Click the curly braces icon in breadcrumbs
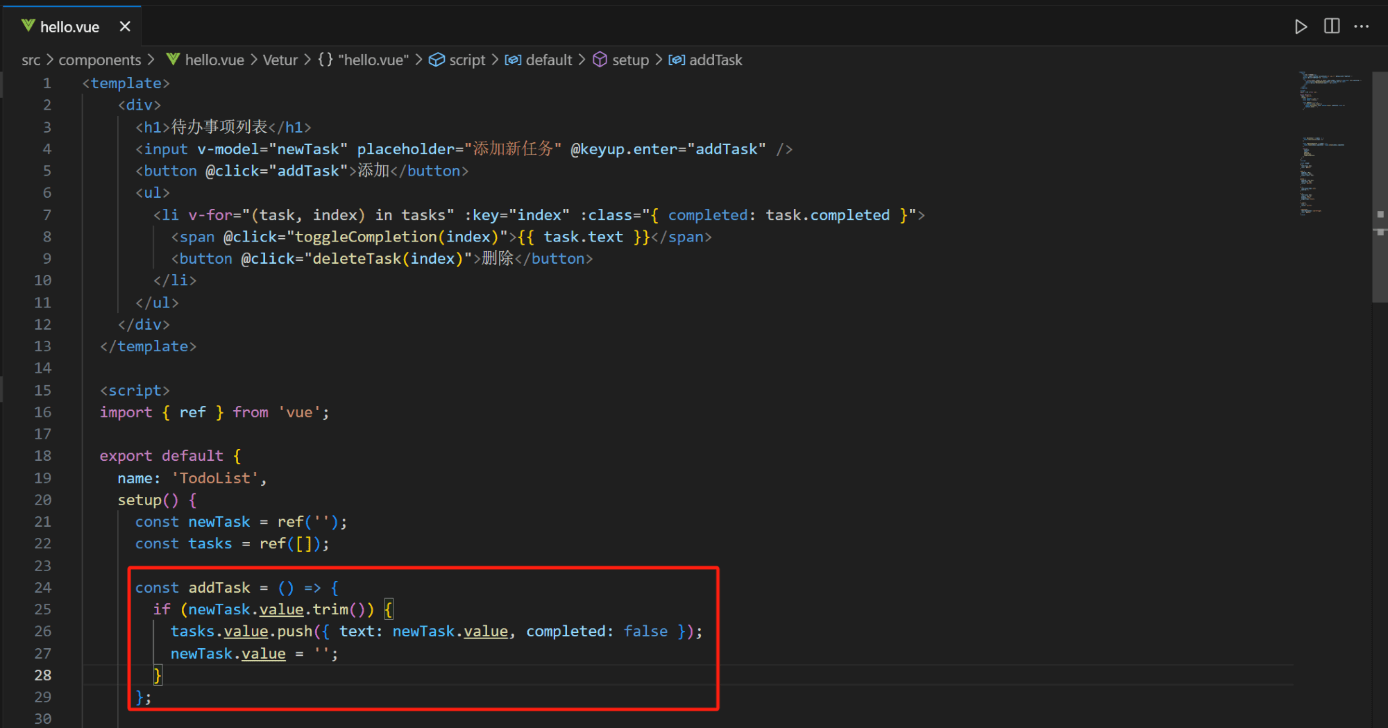 325,60
